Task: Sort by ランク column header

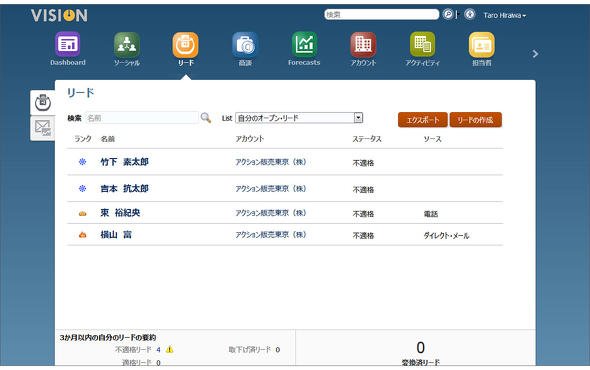Action: click(x=83, y=139)
